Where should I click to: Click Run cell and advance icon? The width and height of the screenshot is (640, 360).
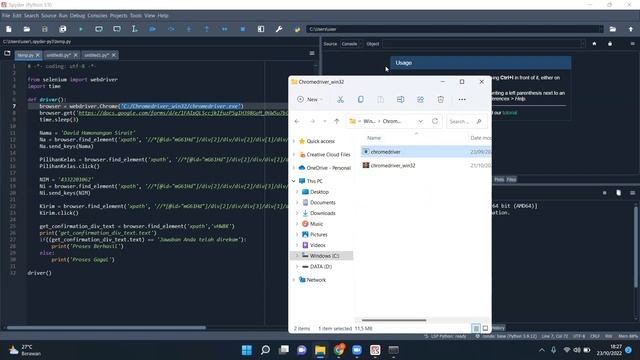[117, 29]
